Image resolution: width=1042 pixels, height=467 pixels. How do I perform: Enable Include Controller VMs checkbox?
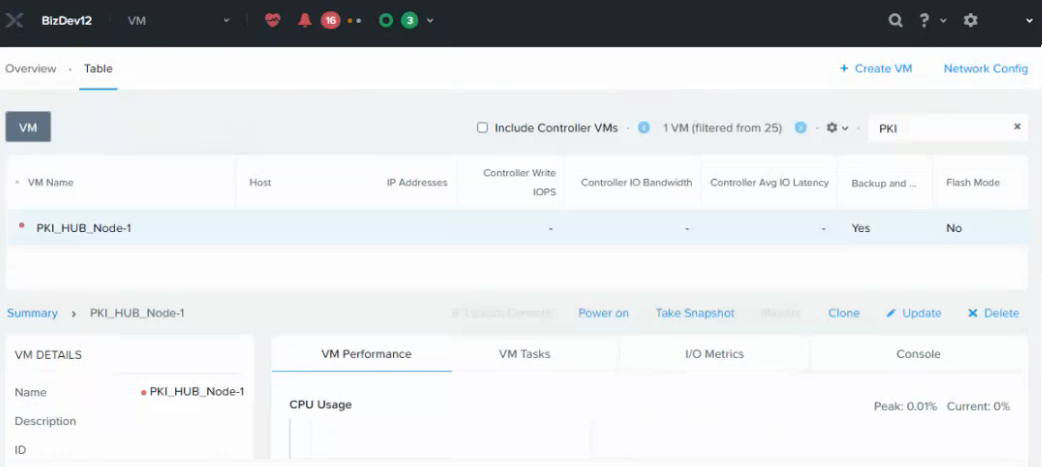tap(482, 128)
